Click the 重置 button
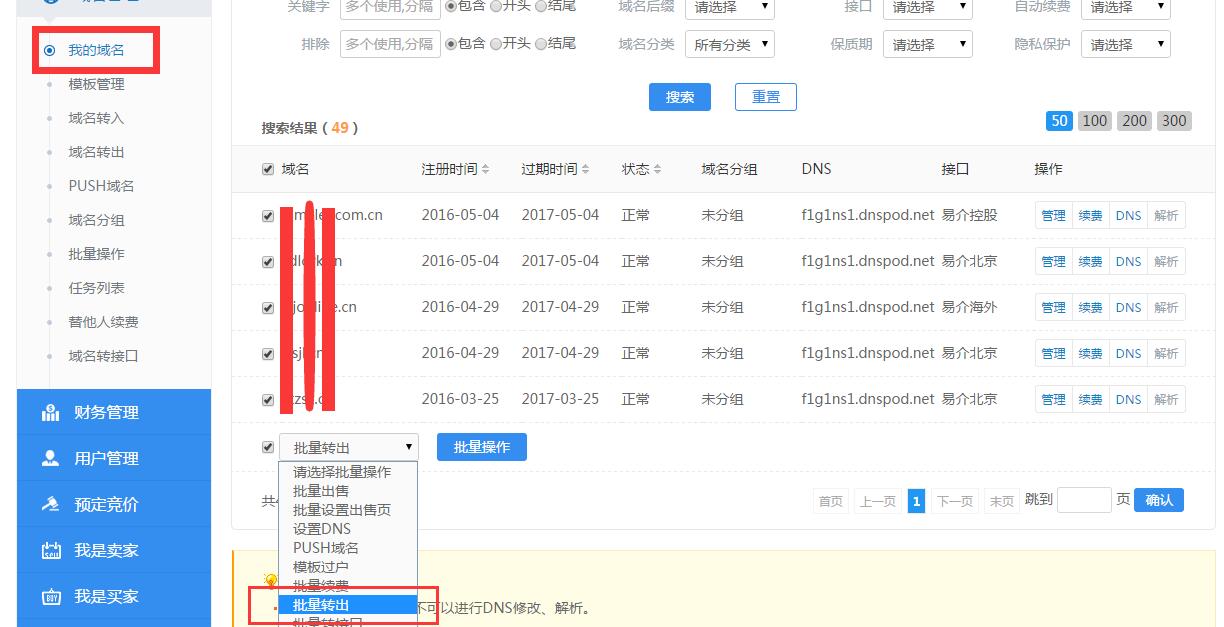Viewport: 1224px width, 627px height. coord(766,97)
